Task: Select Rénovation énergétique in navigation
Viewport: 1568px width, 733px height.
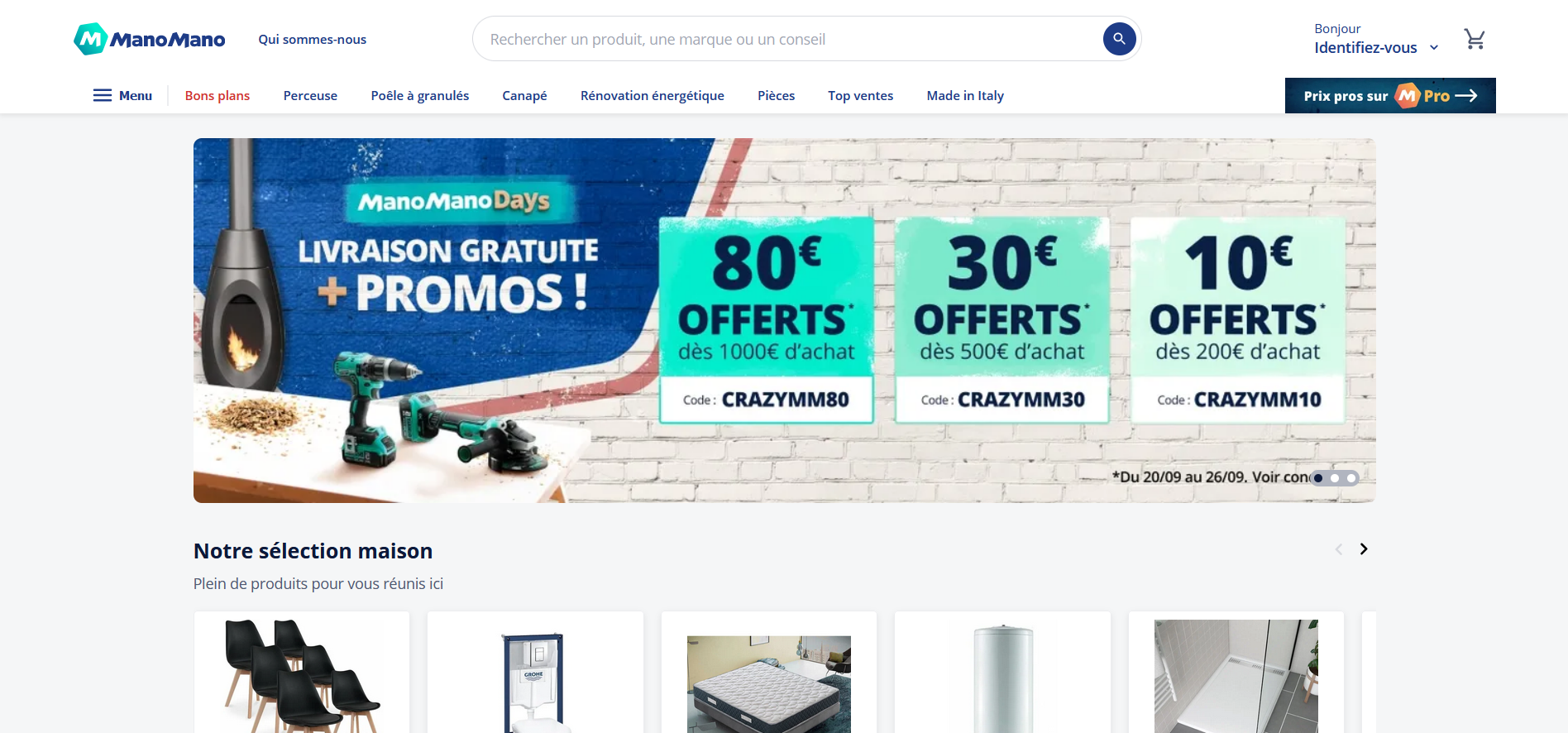Action: pos(653,95)
